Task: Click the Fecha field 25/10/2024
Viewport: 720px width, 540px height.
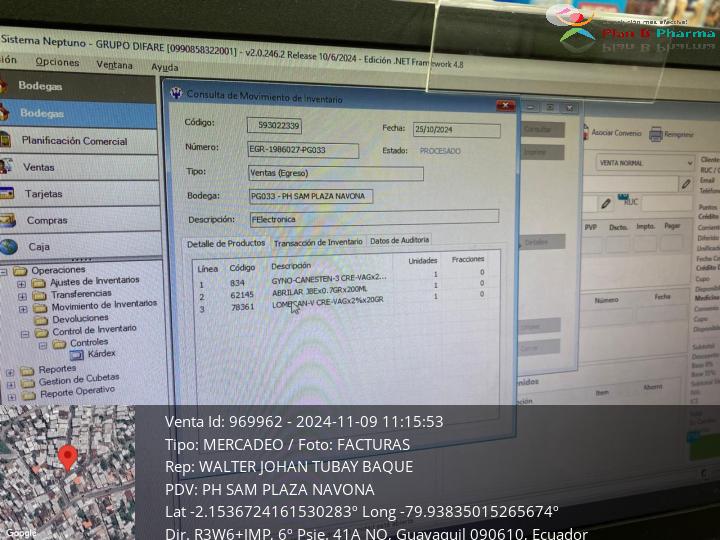Action: click(x=456, y=130)
